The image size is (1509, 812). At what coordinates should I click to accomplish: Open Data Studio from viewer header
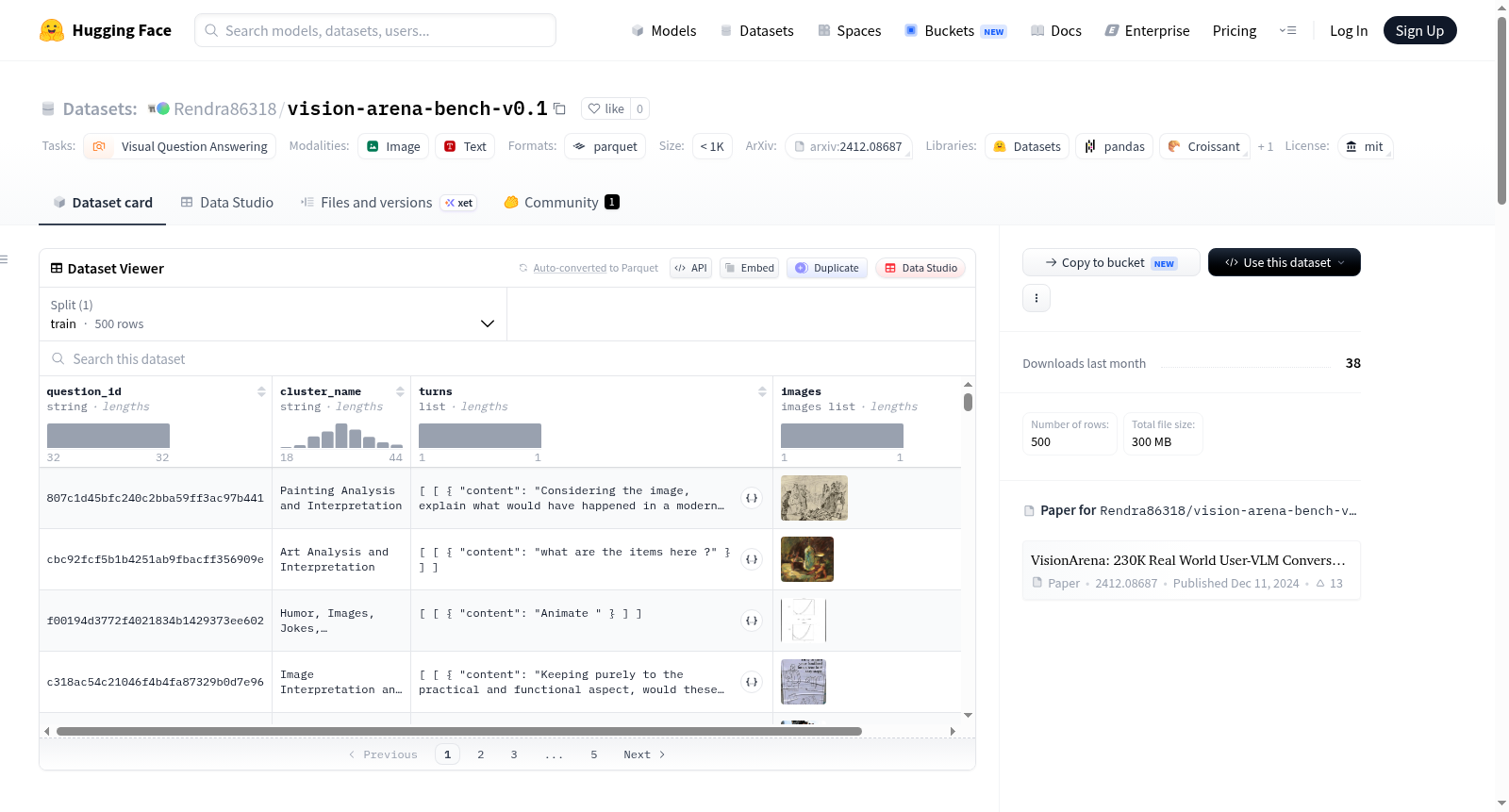pos(920,268)
